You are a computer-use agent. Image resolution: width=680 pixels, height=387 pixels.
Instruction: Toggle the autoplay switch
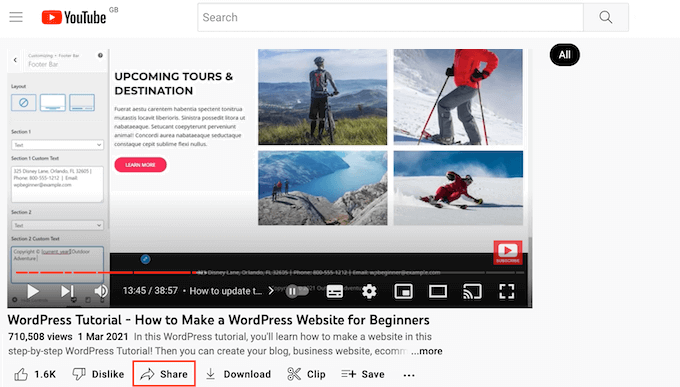297,291
